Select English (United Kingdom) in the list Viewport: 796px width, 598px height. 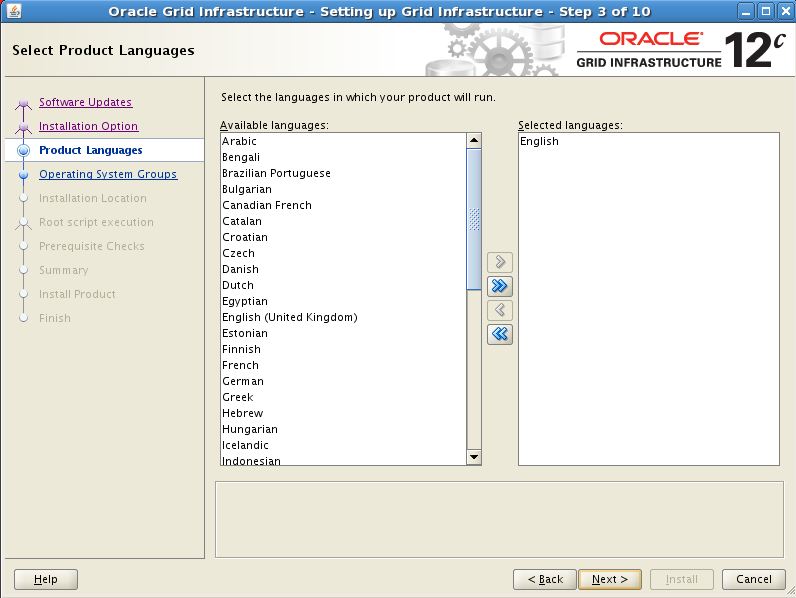(343, 317)
